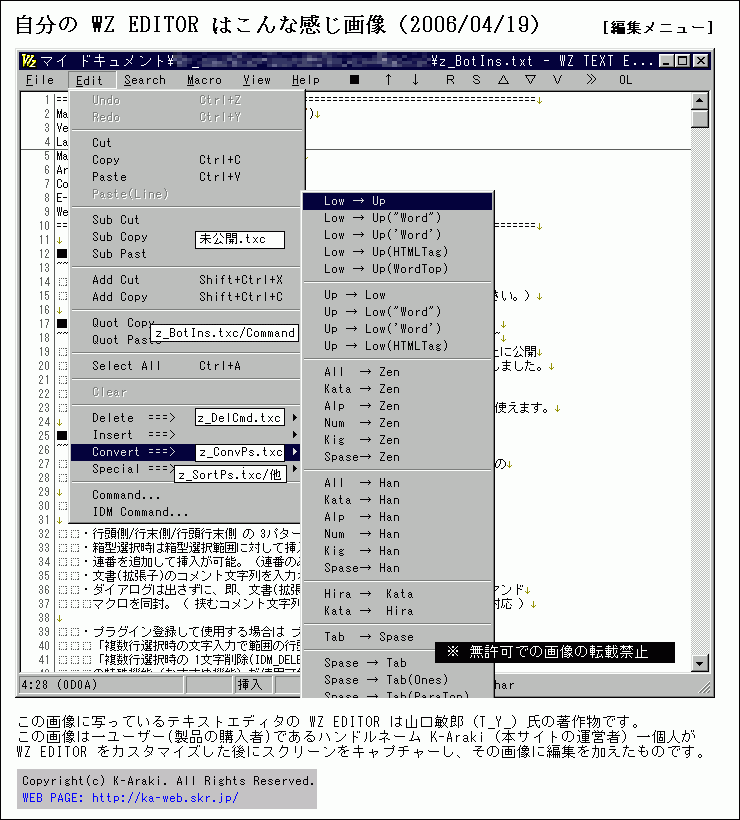Click the black square stop icon in menu bar
Viewport: 740px width, 820px height.
355,80
